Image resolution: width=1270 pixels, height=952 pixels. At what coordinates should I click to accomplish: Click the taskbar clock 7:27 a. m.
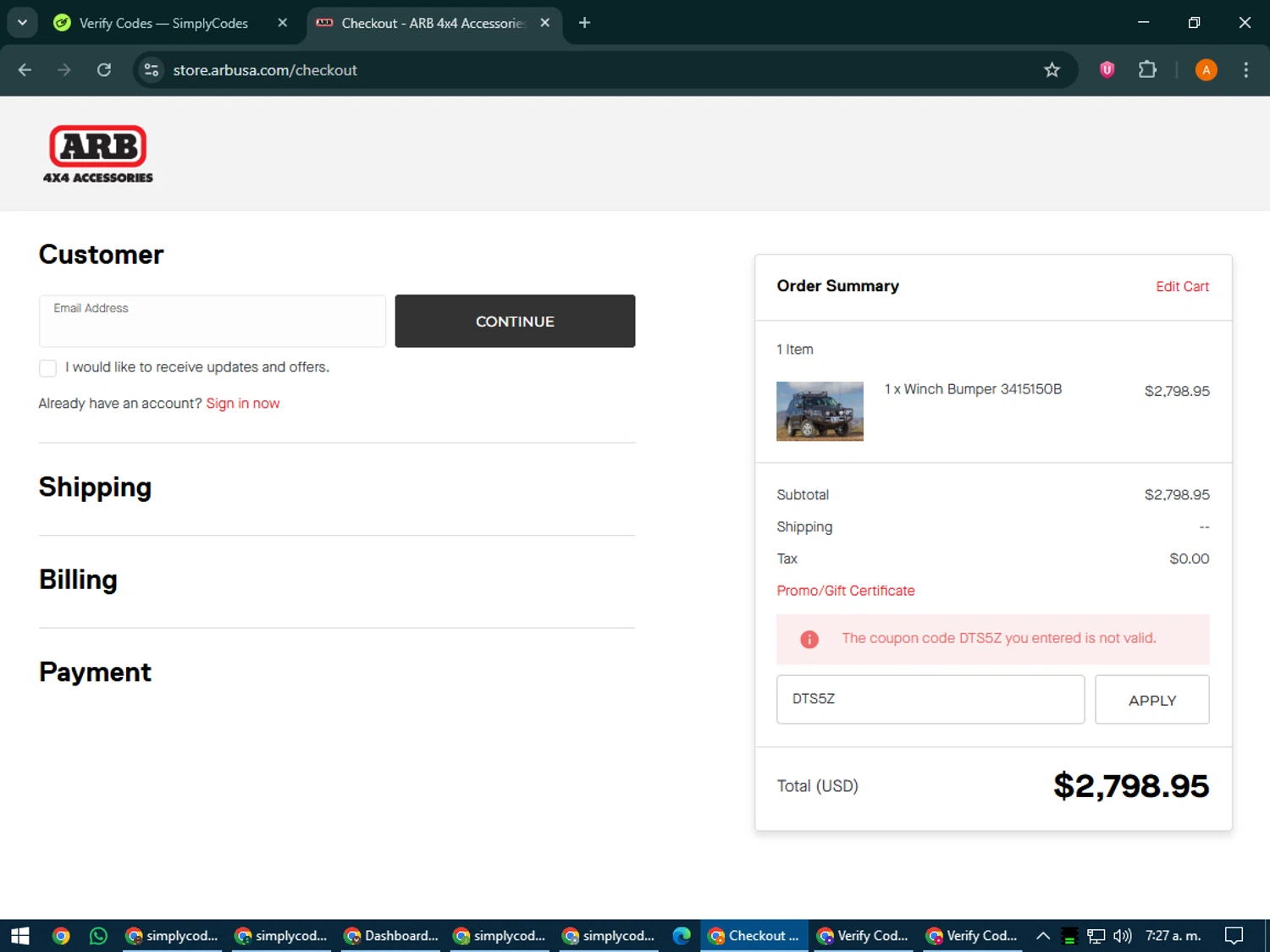point(1173,936)
